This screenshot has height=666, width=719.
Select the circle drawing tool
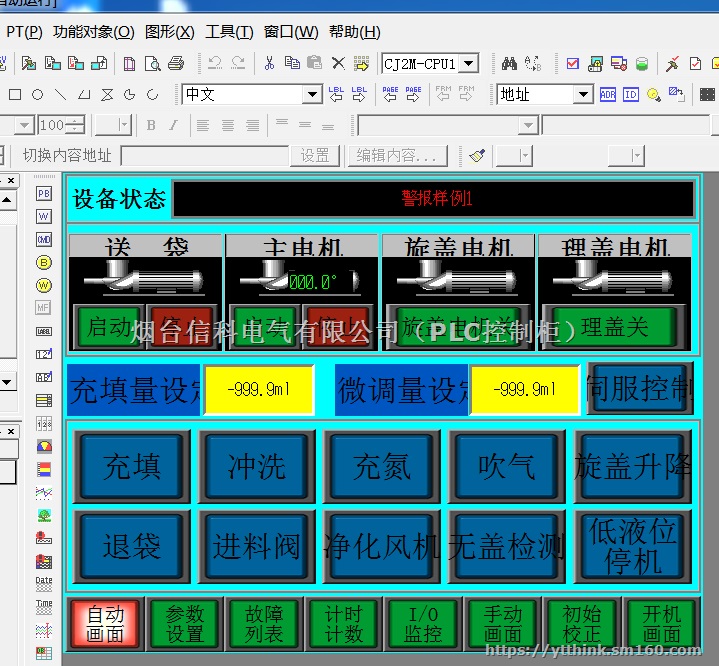click(x=38, y=94)
